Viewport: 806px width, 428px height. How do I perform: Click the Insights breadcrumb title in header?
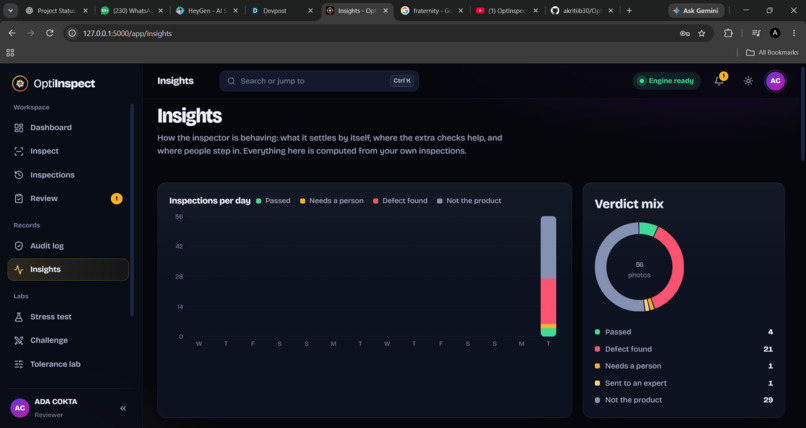pyautogui.click(x=175, y=81)
